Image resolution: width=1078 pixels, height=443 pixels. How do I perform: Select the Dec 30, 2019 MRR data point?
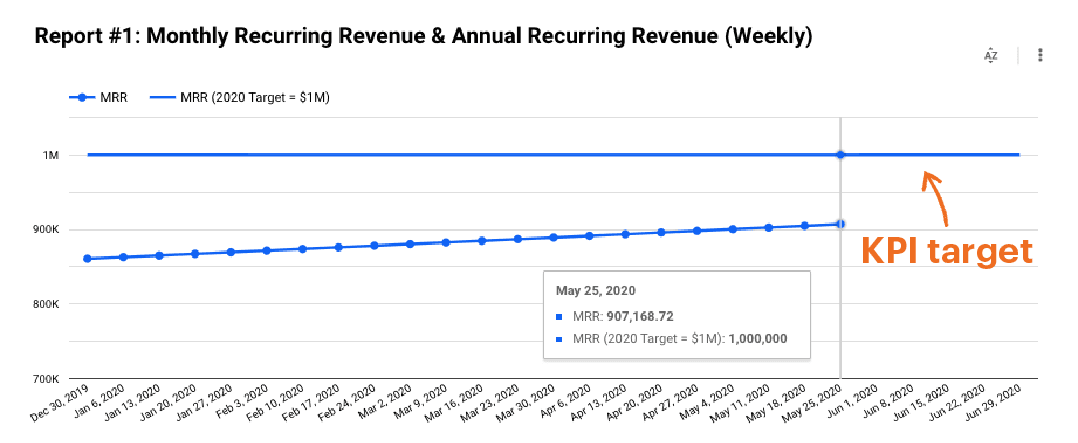click(x=87, y=258)
